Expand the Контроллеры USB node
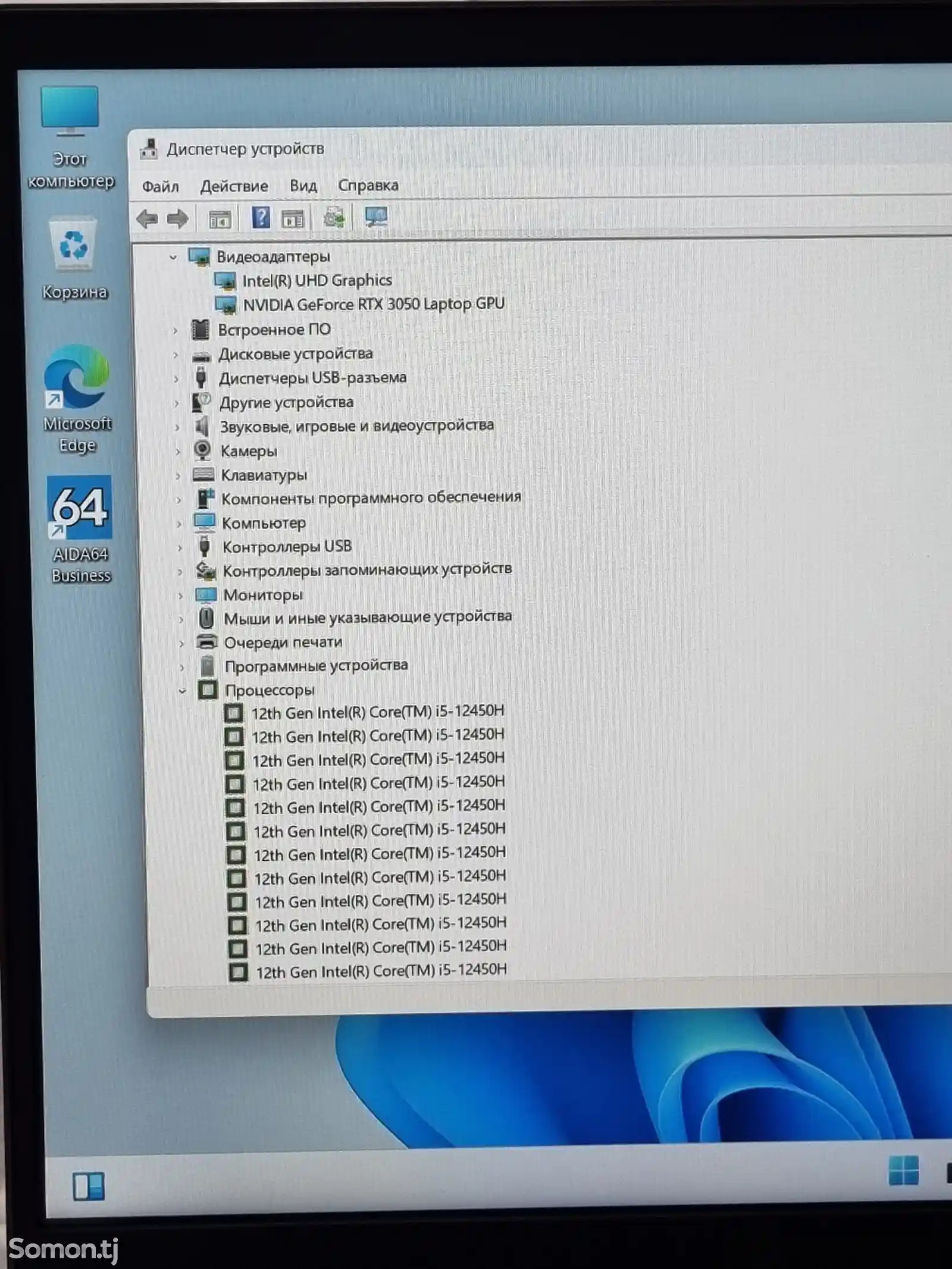 (180, 548)
